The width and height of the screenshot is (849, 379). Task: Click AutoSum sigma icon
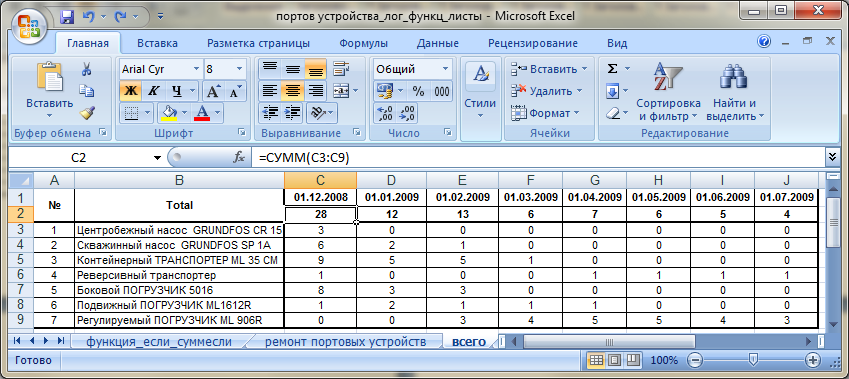612,69
